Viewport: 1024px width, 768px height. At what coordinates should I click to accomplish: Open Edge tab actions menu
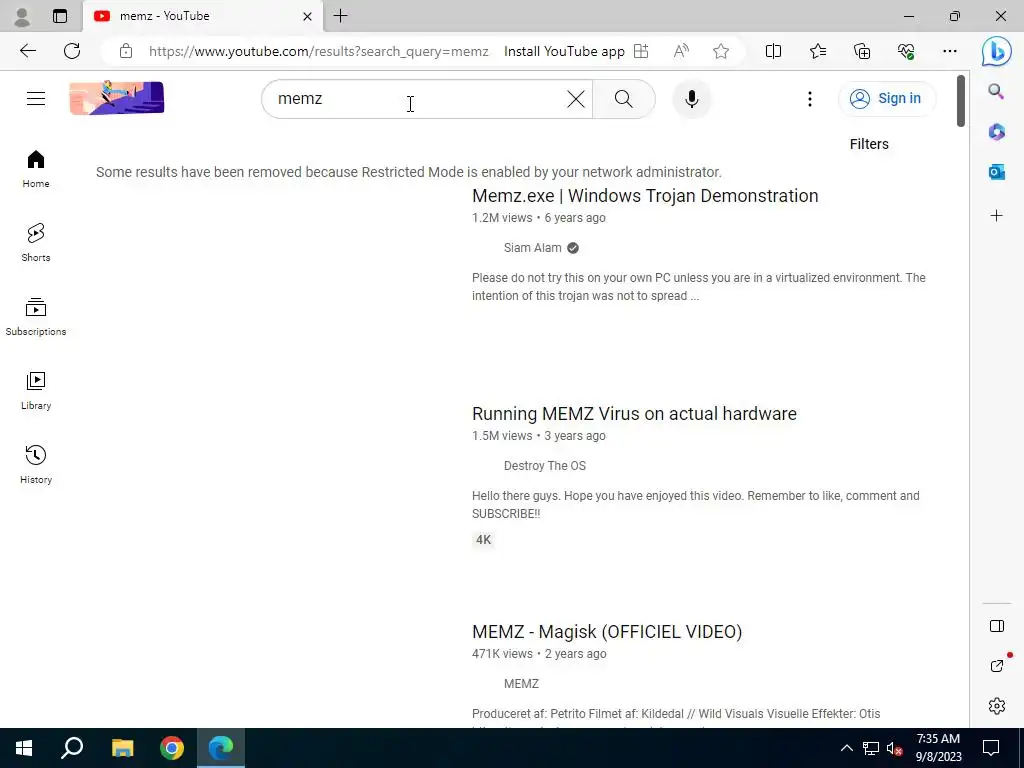[59, 16]
